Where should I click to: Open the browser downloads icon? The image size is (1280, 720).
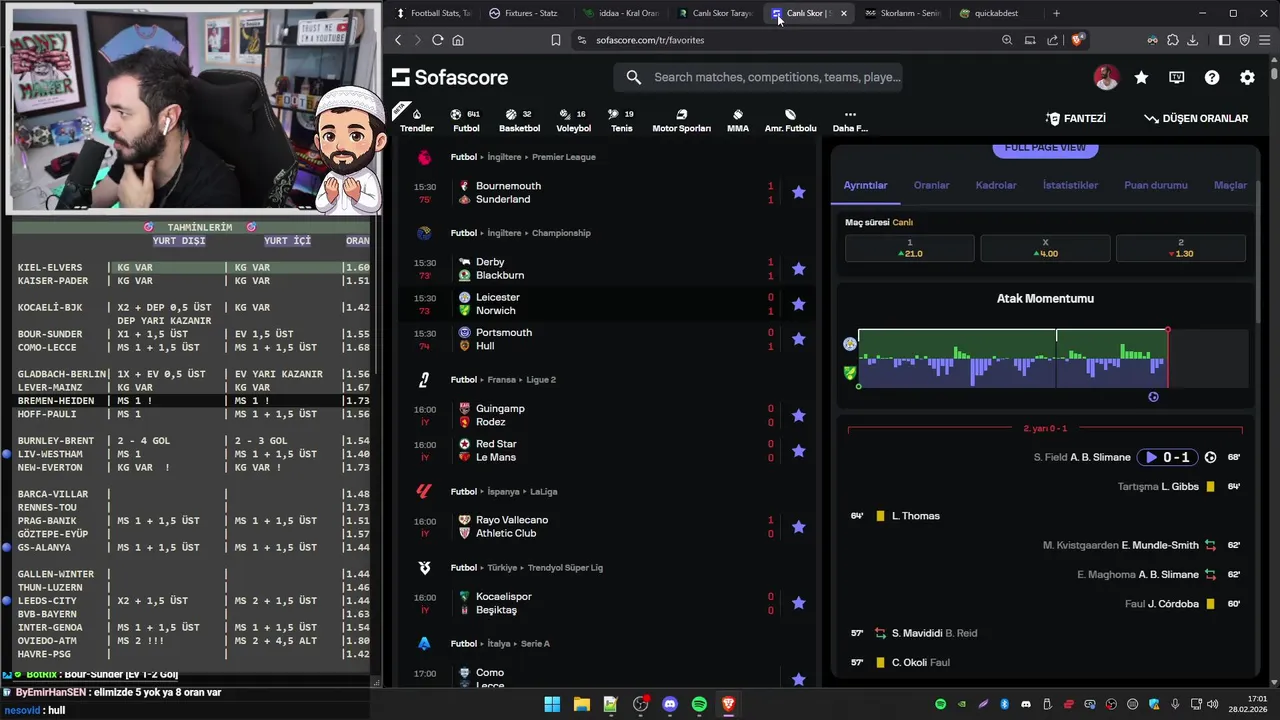coord(1192,40)
